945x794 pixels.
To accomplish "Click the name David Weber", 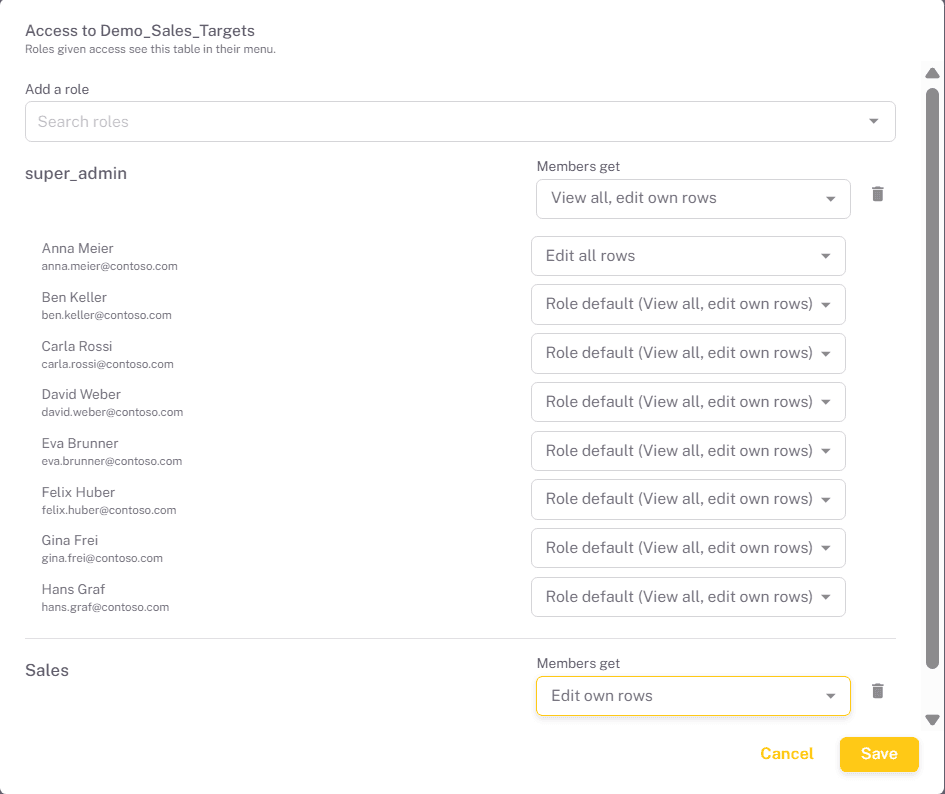I will click(81, 394).
